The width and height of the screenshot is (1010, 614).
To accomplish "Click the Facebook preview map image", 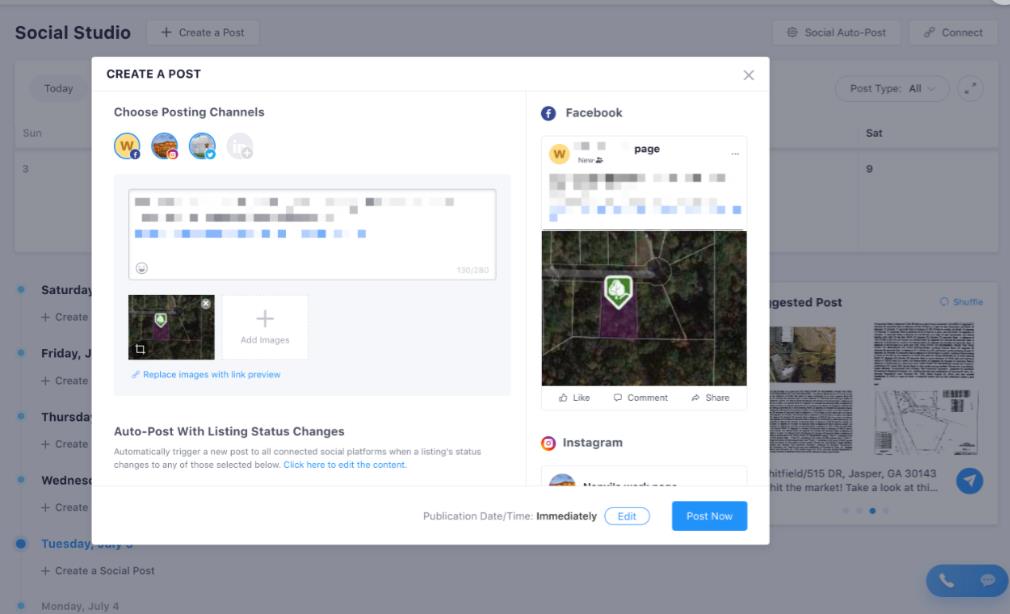I will (644, 308).
